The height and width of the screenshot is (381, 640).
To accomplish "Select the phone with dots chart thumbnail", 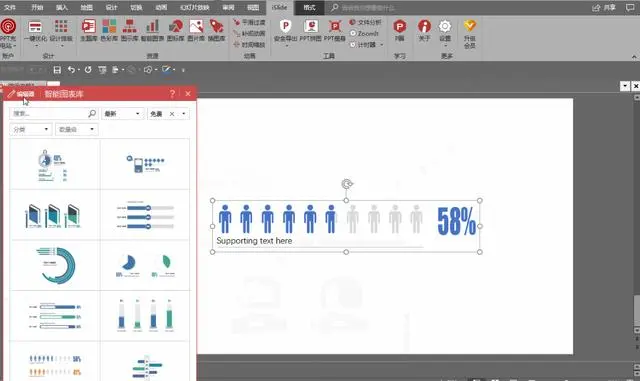I will tap(145, 164).
